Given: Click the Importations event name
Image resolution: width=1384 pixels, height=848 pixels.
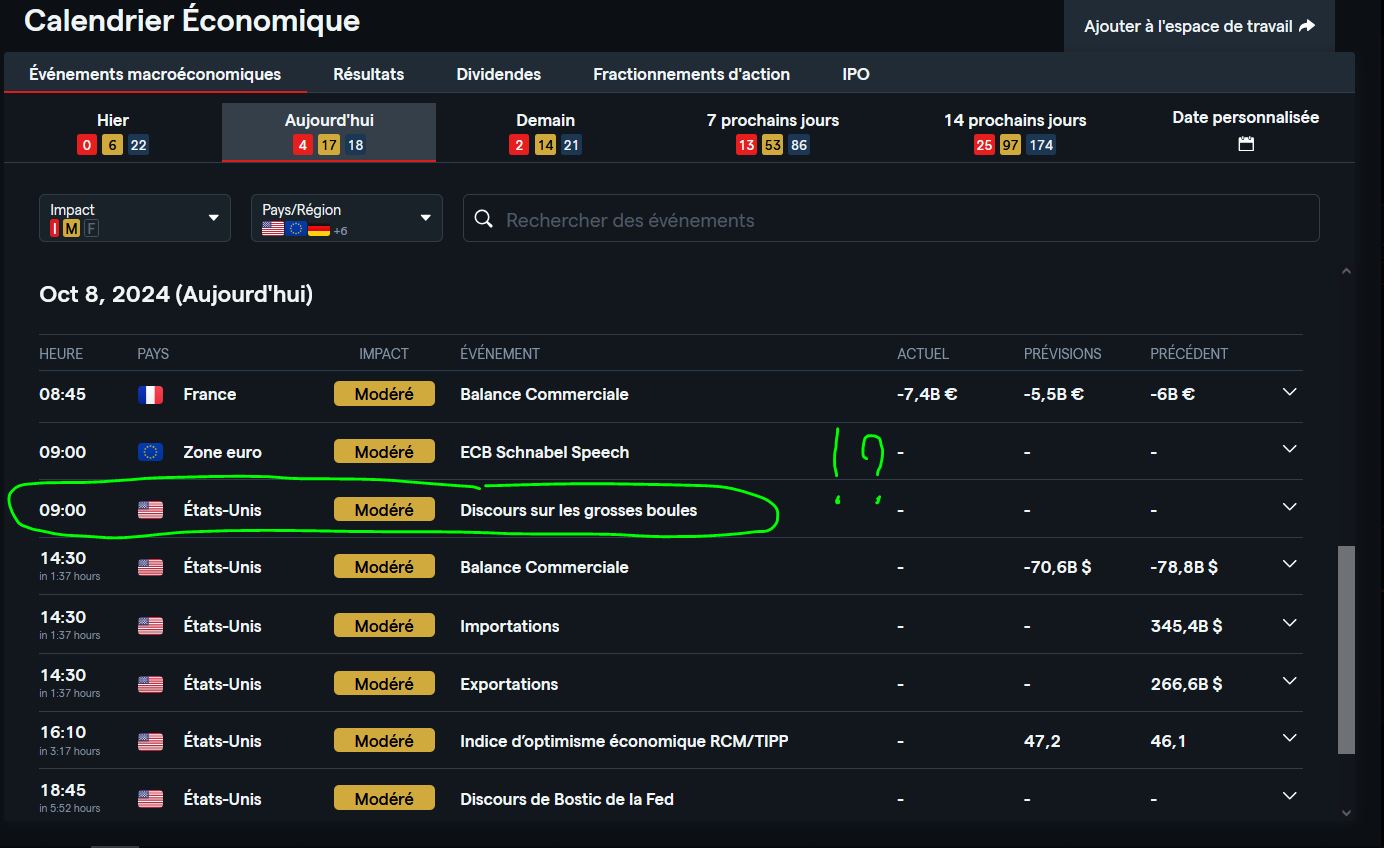Looking at the screenshot, I should [510, 626].
